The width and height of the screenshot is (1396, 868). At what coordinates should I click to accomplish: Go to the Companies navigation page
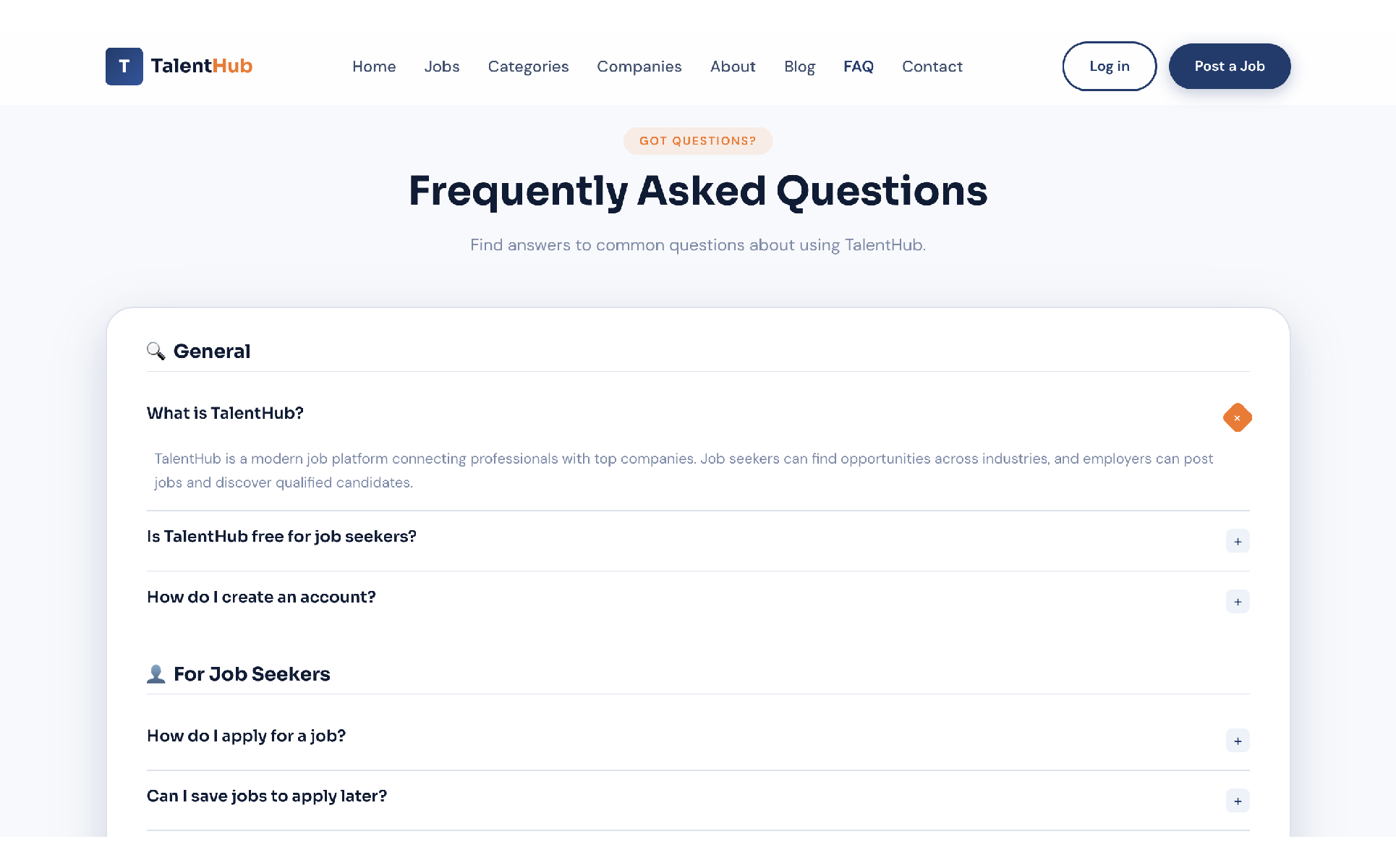click(x=639, y=67)
